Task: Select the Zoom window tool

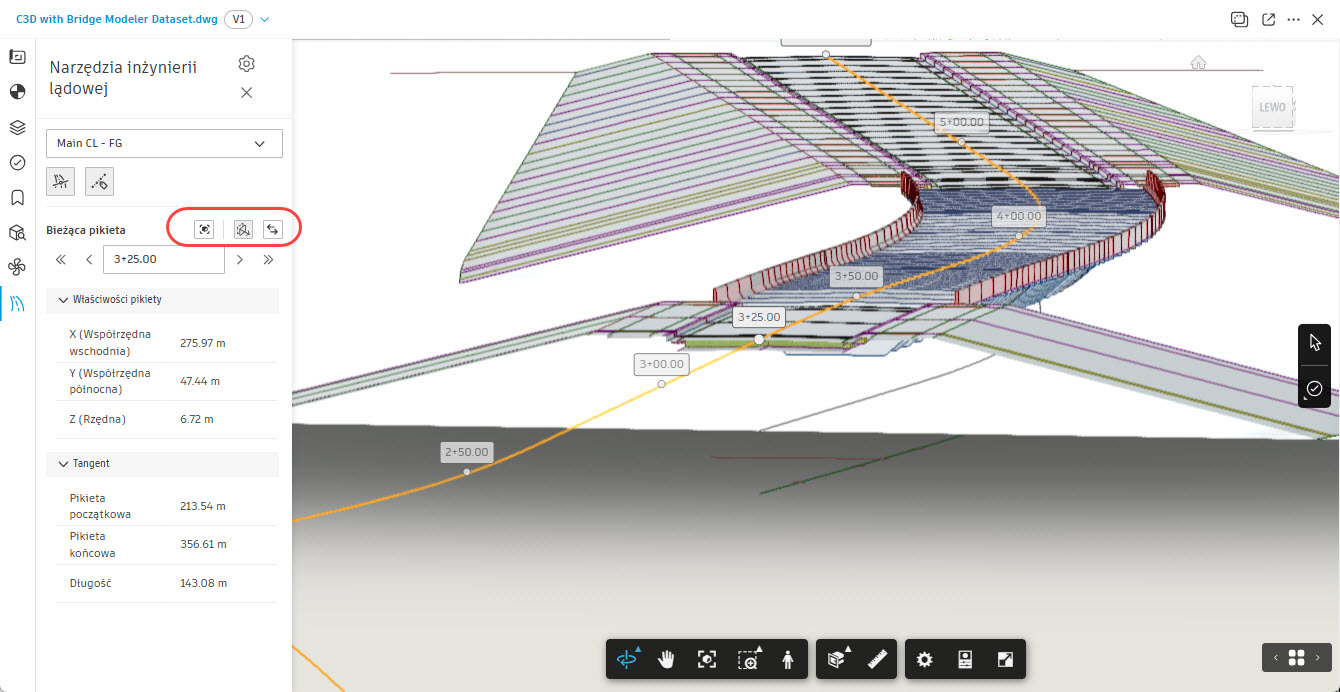Action: (748, 660)
